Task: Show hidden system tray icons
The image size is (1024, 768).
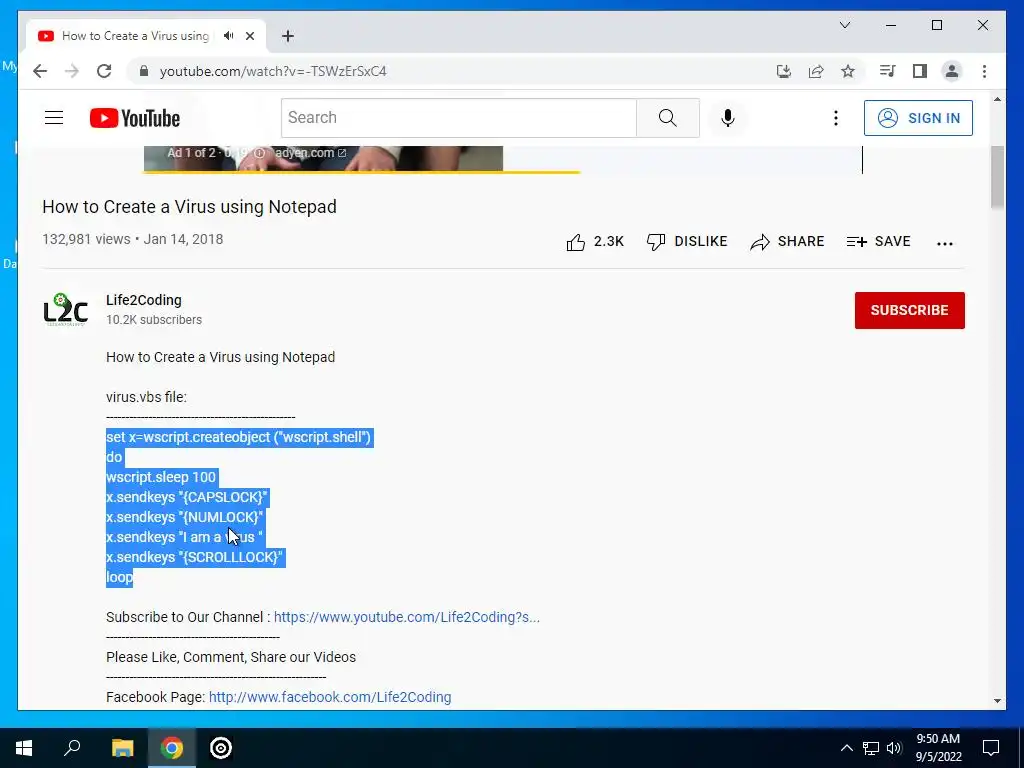Action: 846,748
